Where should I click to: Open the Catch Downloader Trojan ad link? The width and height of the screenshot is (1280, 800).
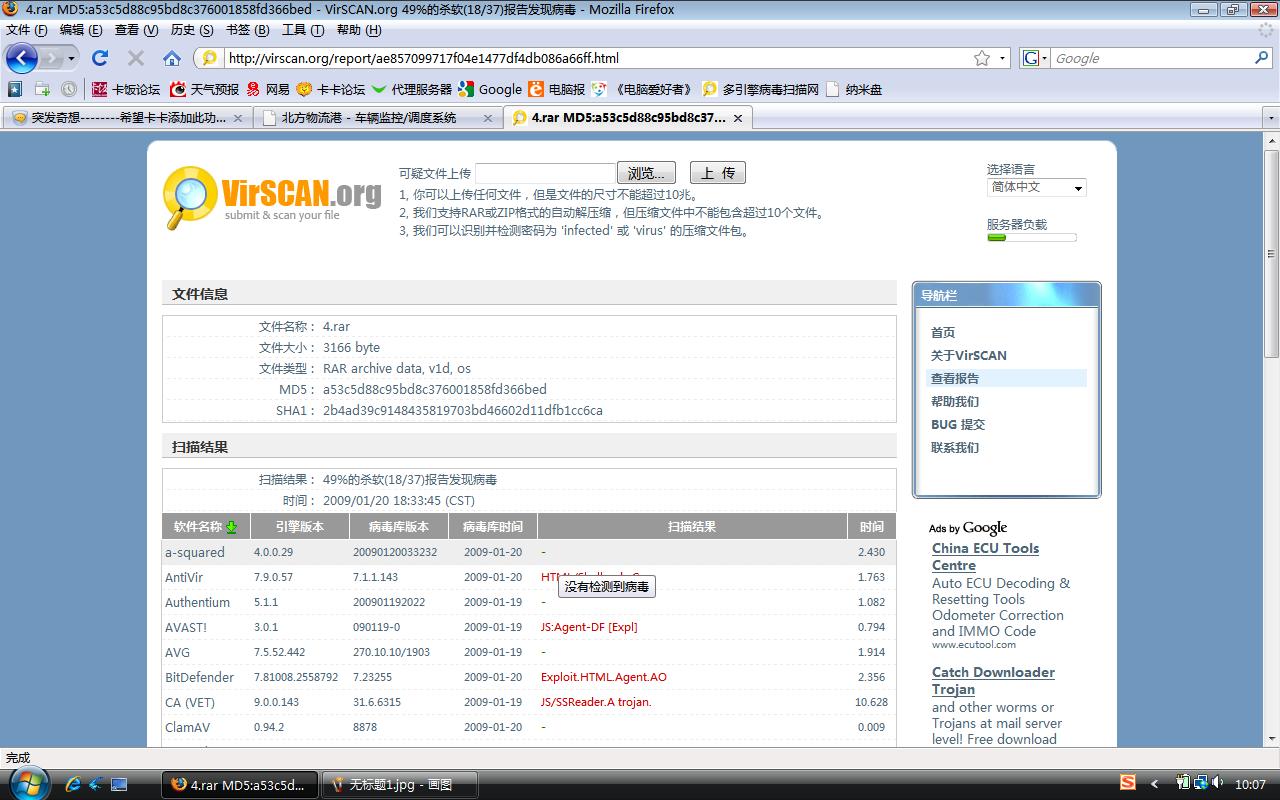[x=993, y=681]
